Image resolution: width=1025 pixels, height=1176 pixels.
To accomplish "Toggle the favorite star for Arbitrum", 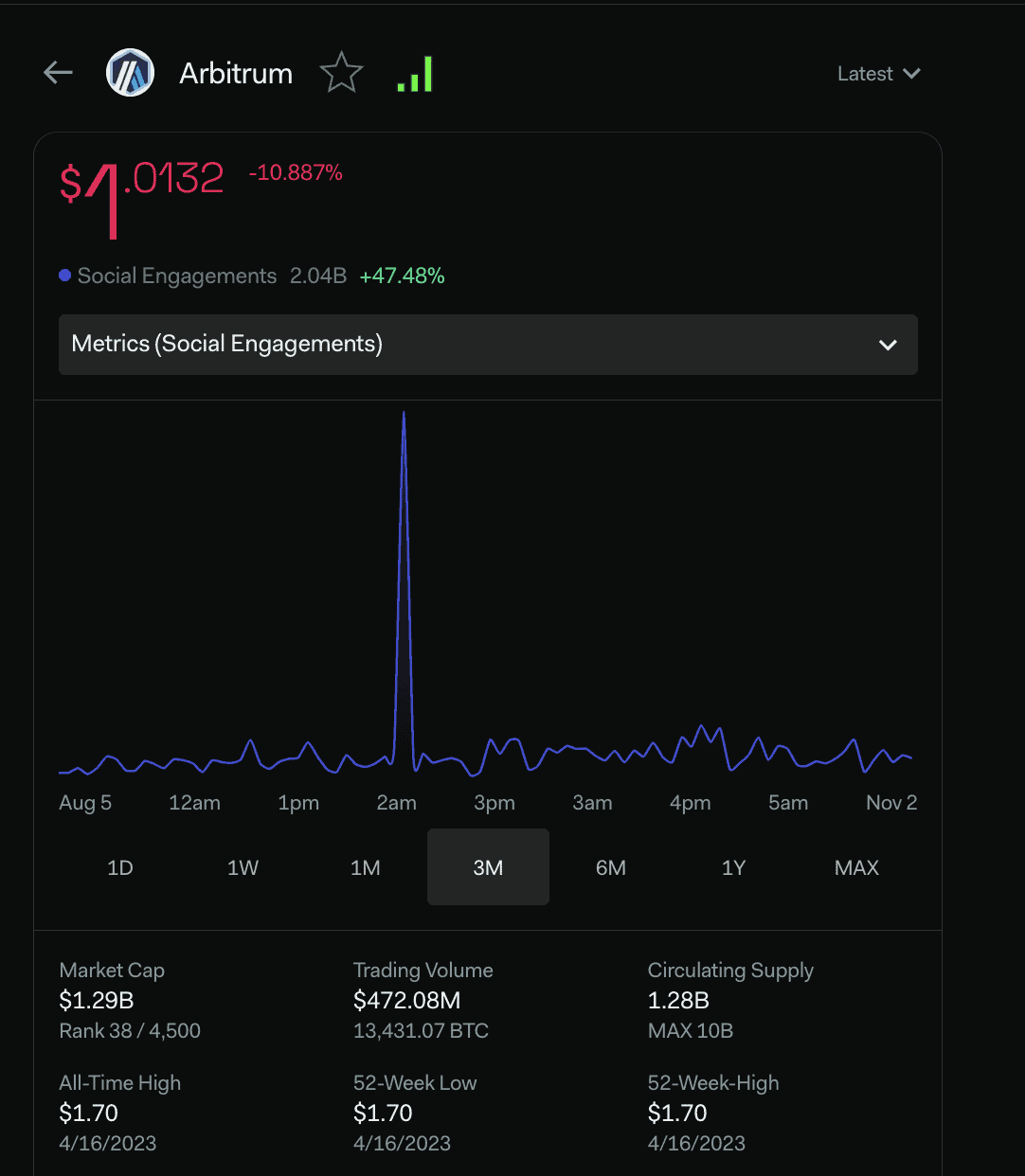I will tap(341, 73).
